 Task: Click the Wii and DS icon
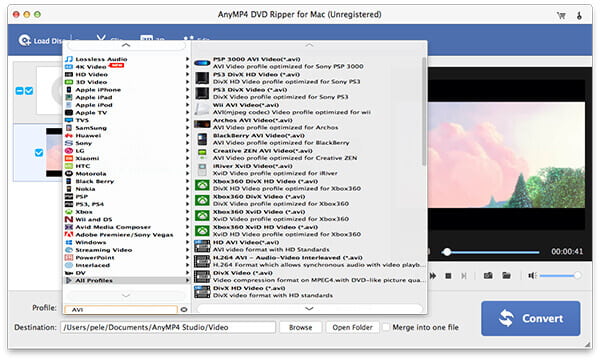click(x=69, y=219)
